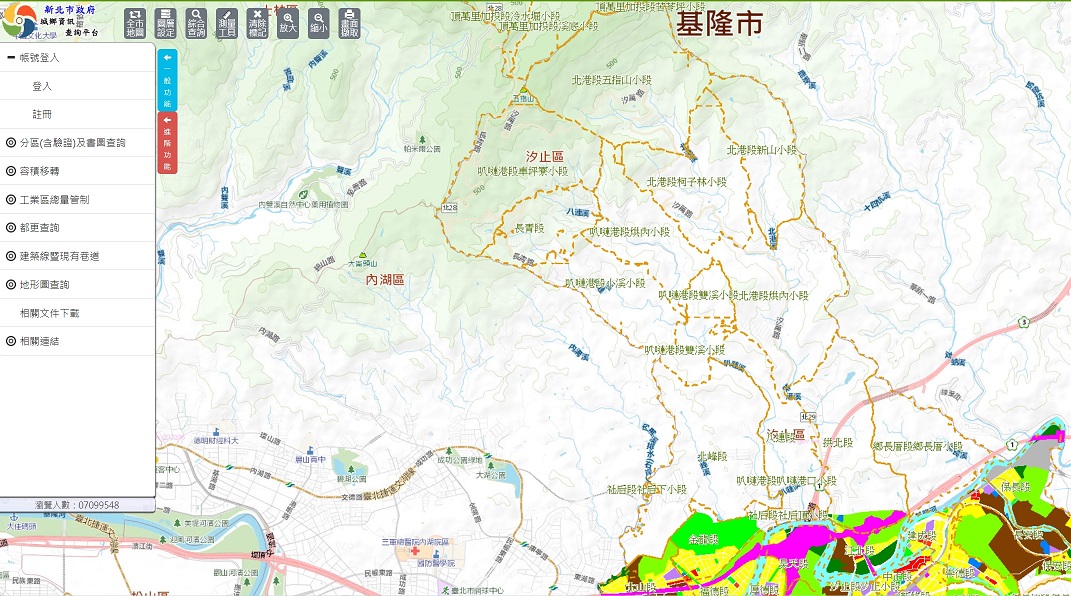The width and height of the screenshot is (1071, 596).
Task: Switch to the blue 一般功能 side tab
Action: [167, 79]
